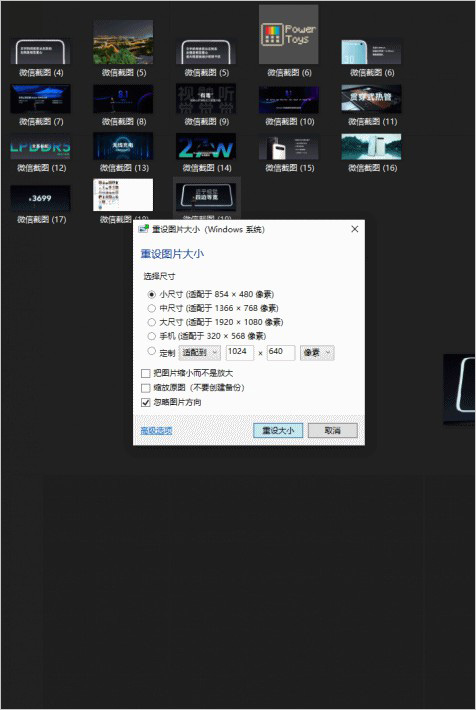Open the 像素 unit dropdown
This screenshot has height=710, width=476.
click(x=317, y=353)
